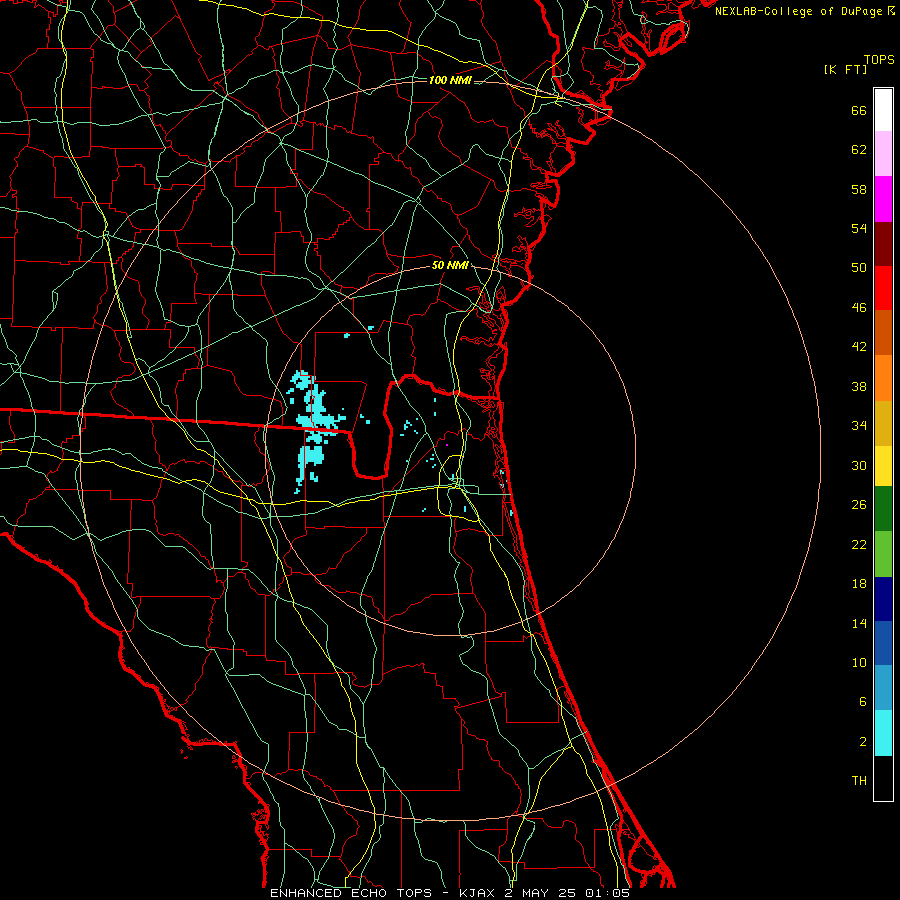The height and width of the screenshot is (900, 900).
Task: Click the 34 value on the legend
Action: 859,426
